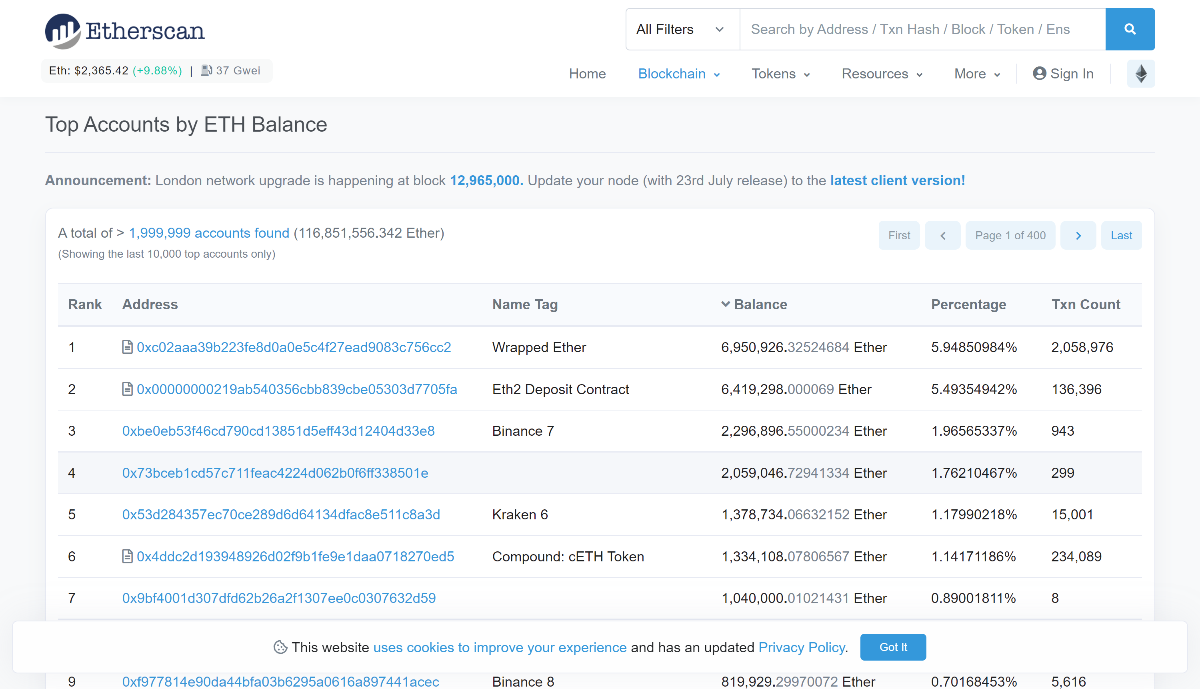The height and width of the screenshot is (689, 1200).
Task: Expand the Blockchain menu
Action: (679, 74)
